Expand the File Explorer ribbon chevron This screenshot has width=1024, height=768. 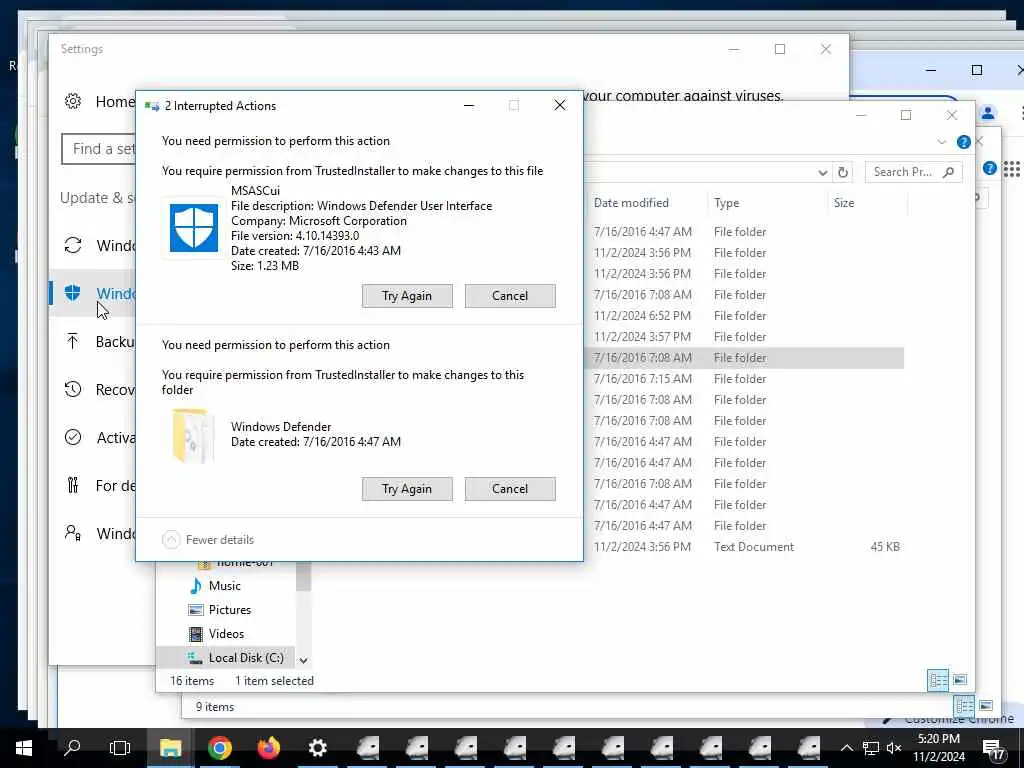941,142
